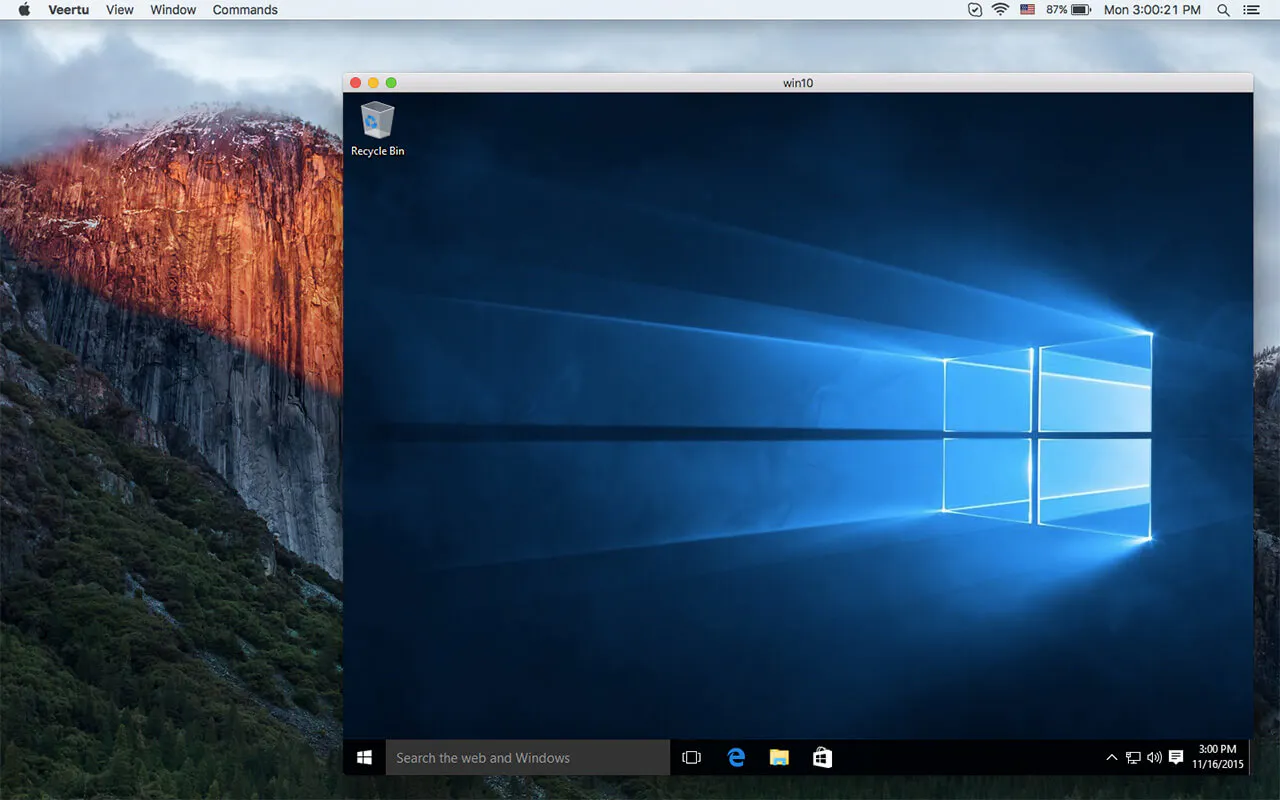This screenshot has height=800, width=1280.
Task: Click the US flag input source icon
Action: click(1027, 10)
